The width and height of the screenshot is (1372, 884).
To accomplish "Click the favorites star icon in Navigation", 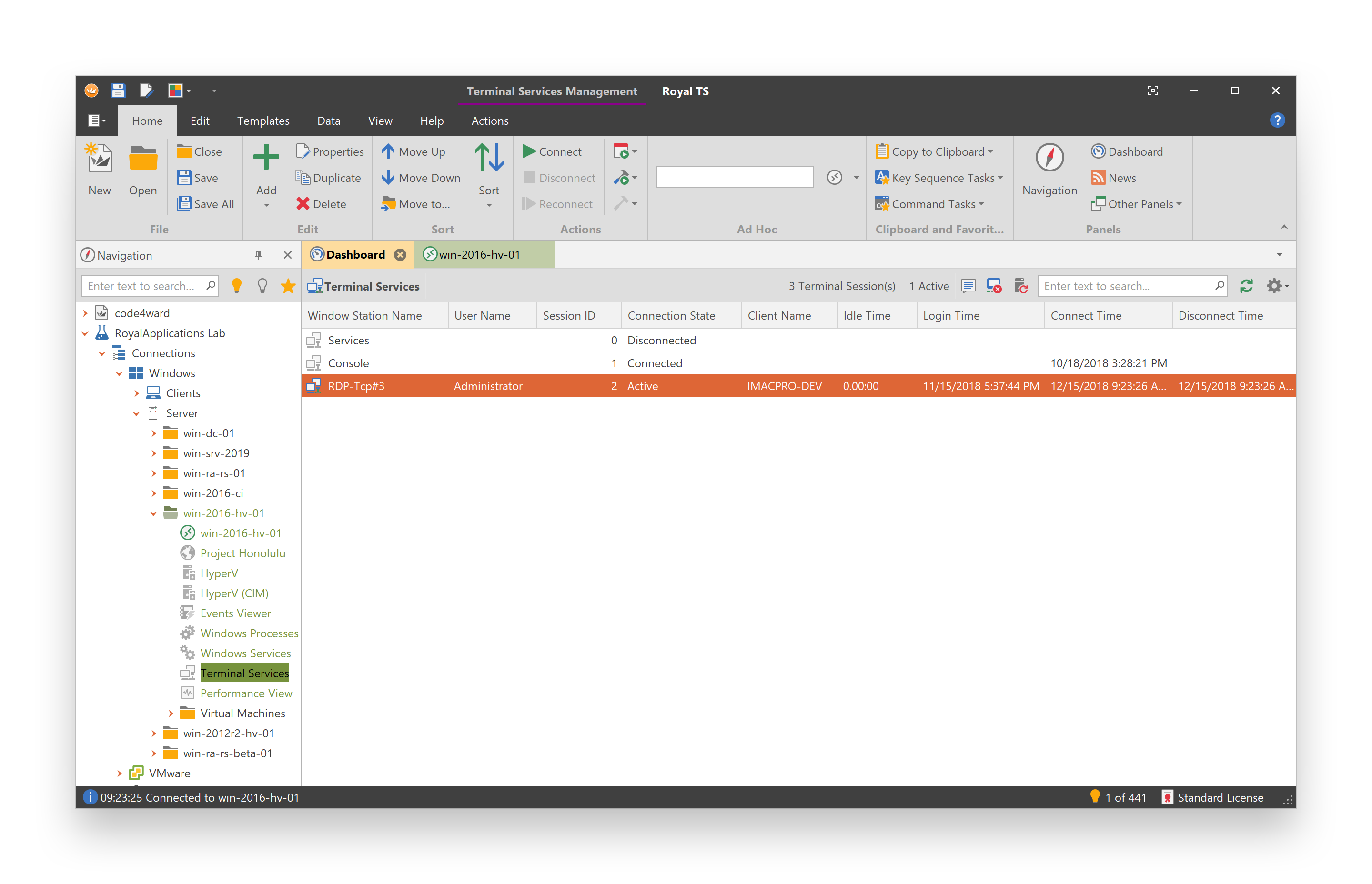I will click(x=288, y=286).
